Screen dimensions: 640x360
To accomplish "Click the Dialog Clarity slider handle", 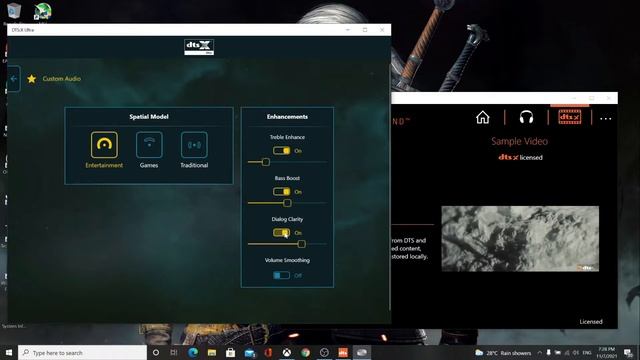I will coord(302,244).
